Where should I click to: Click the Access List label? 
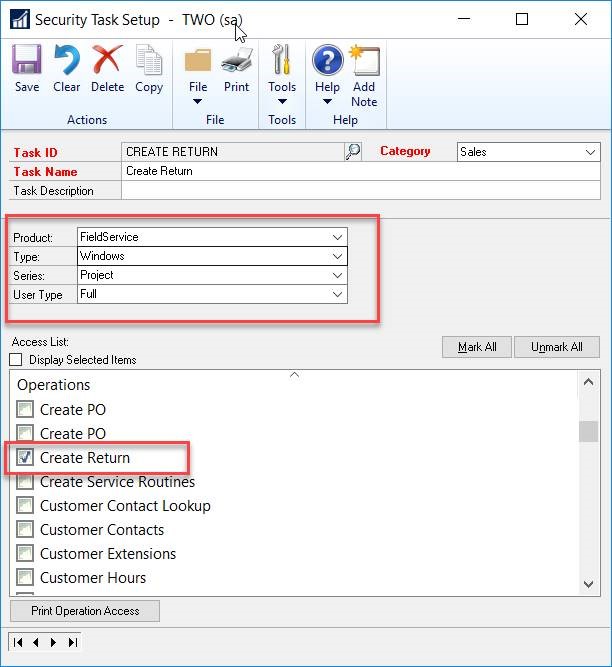point(40,342)
